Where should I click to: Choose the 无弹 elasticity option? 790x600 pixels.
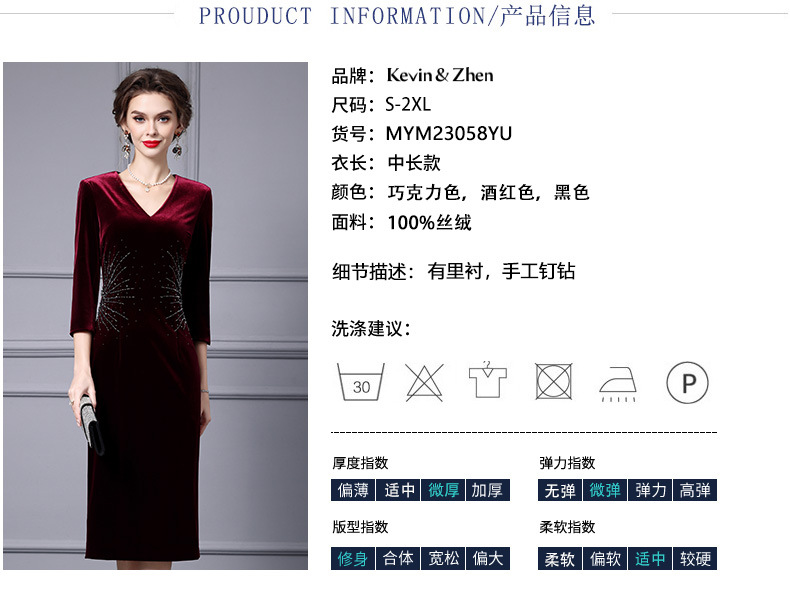pos(560,490)
